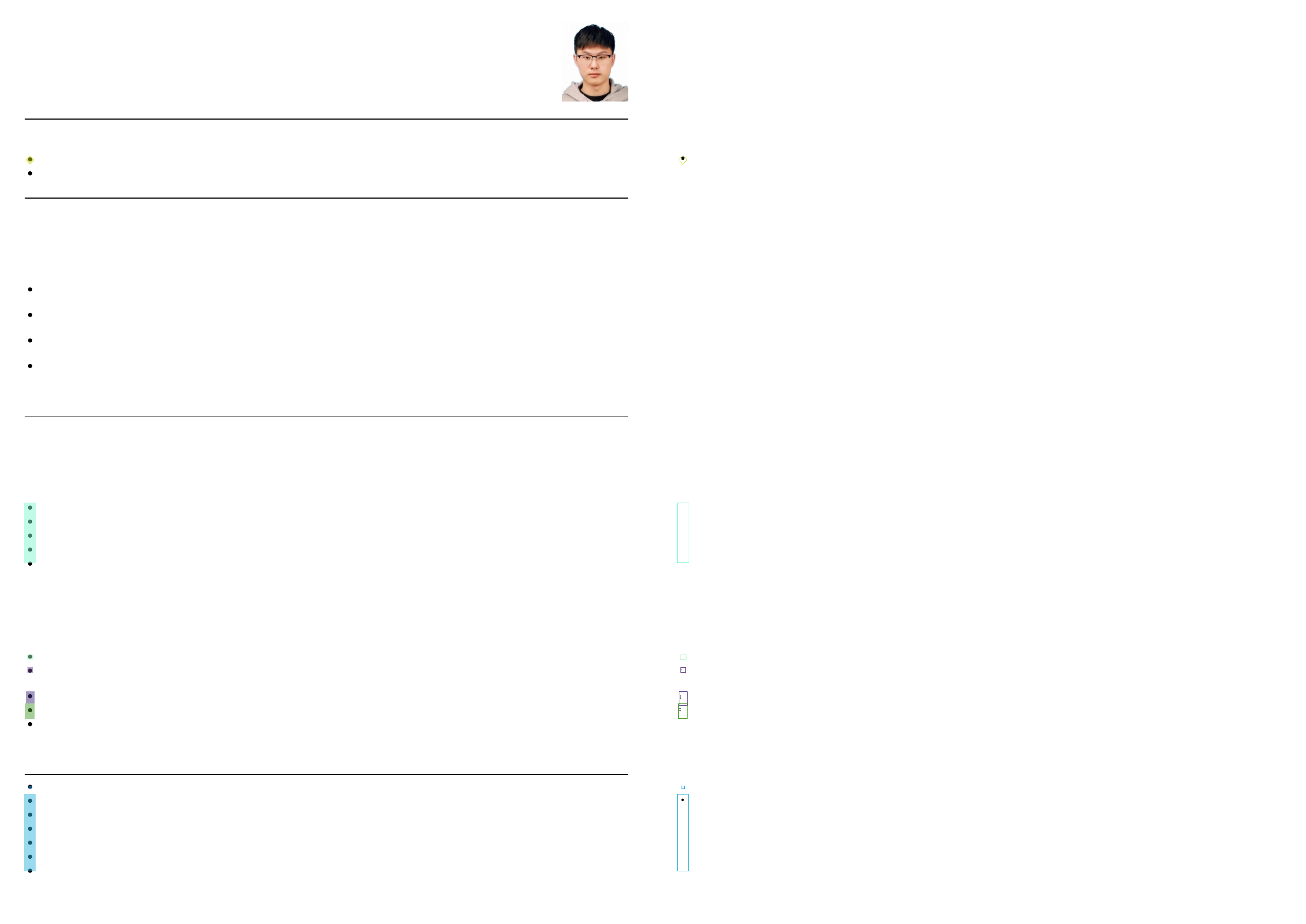Image resolution: width=1306 pixels, height=924 pixels.
Task: Select the small light-green highlighted bullet
Action: 30,657
